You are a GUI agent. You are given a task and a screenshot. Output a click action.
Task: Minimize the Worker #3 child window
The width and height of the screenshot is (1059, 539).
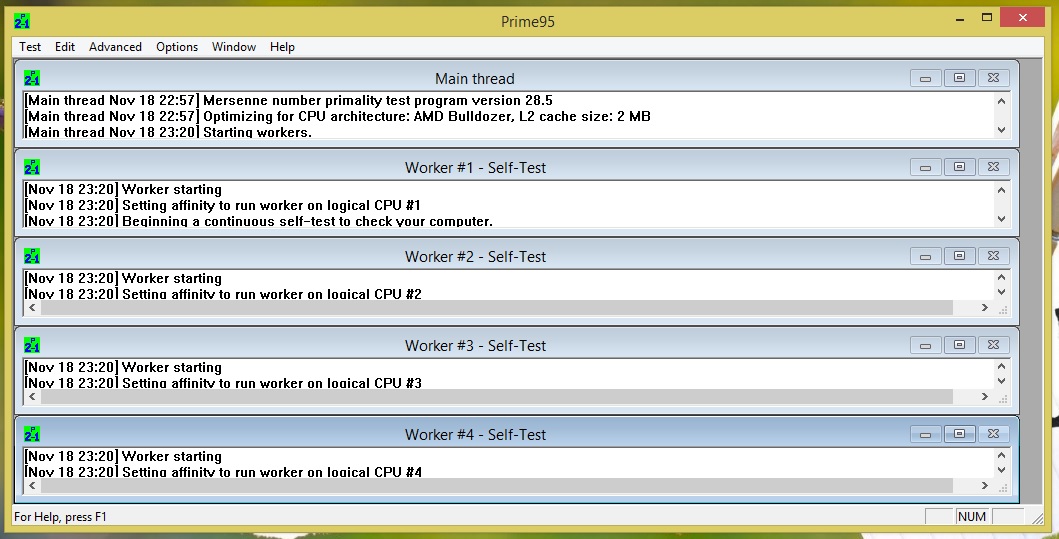(925, 345)
